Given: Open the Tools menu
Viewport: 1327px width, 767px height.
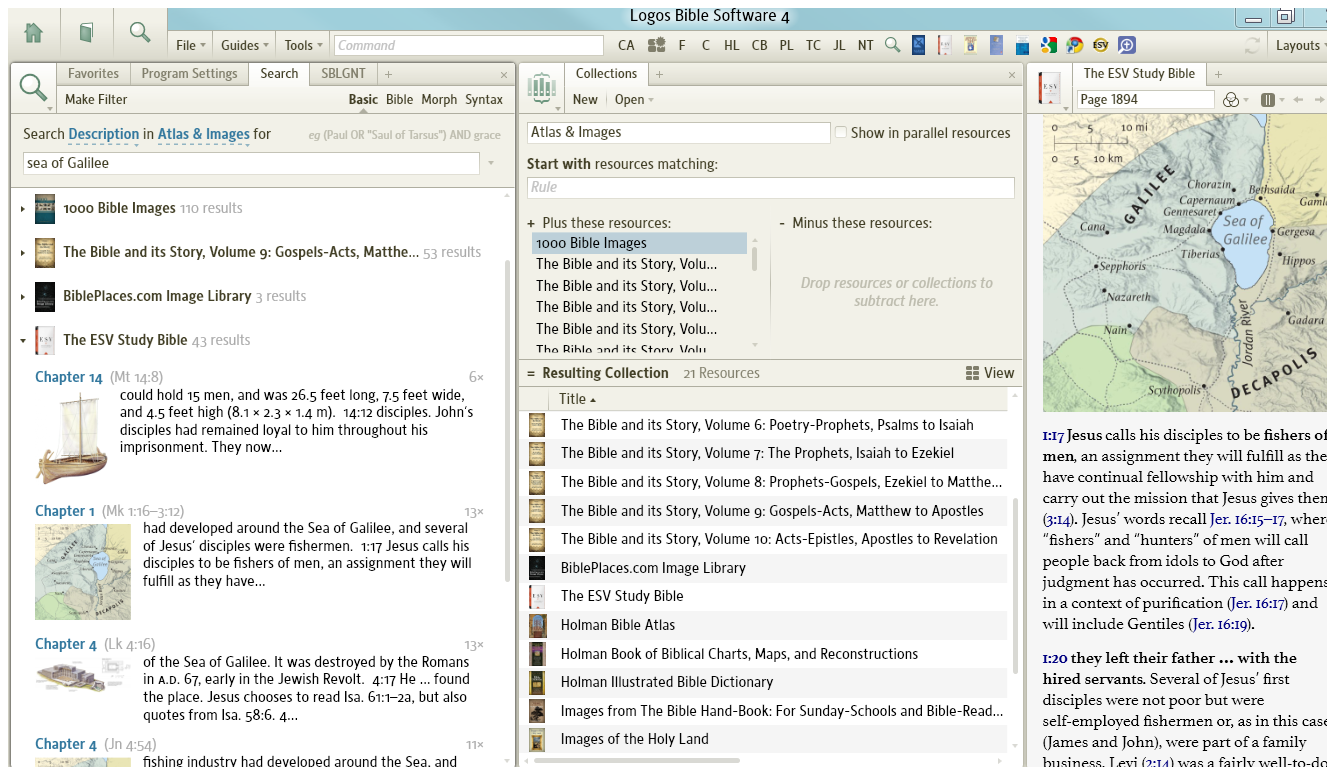Looking at the screenshot, I should point(304,45).
